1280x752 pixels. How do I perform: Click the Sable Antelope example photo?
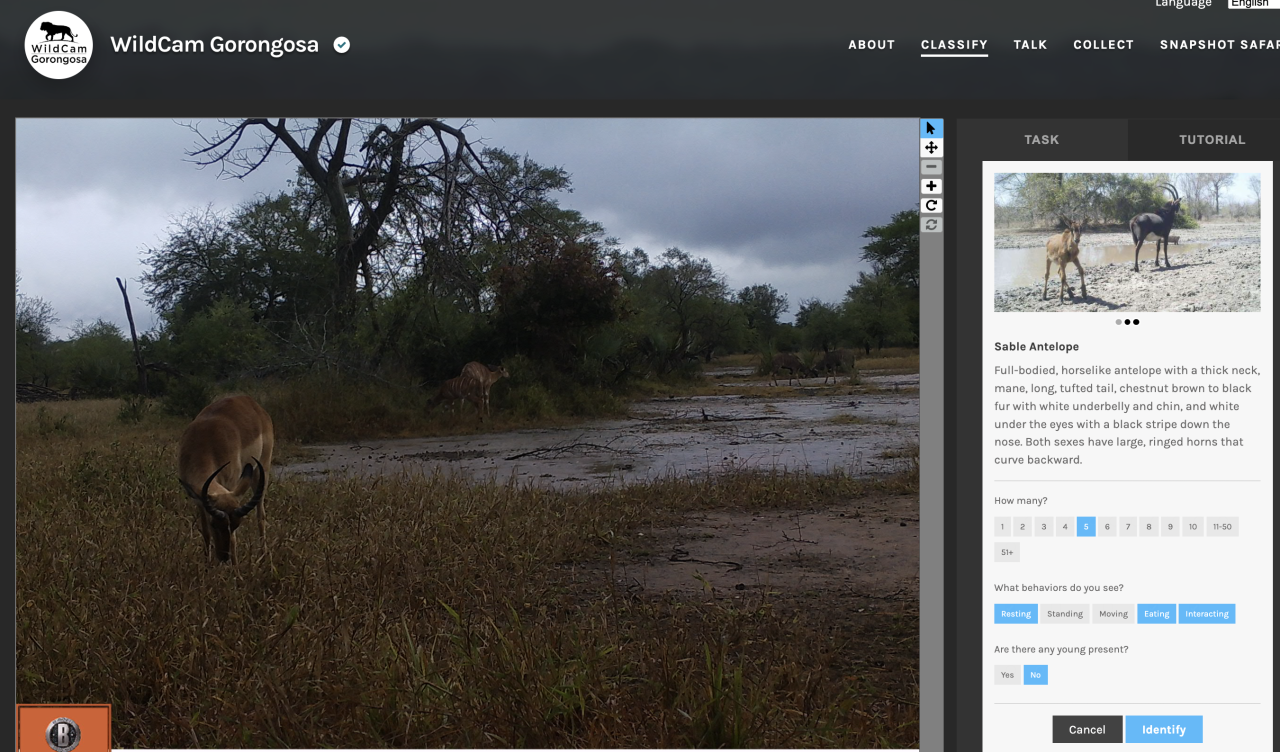click(x=1127, y=242)
